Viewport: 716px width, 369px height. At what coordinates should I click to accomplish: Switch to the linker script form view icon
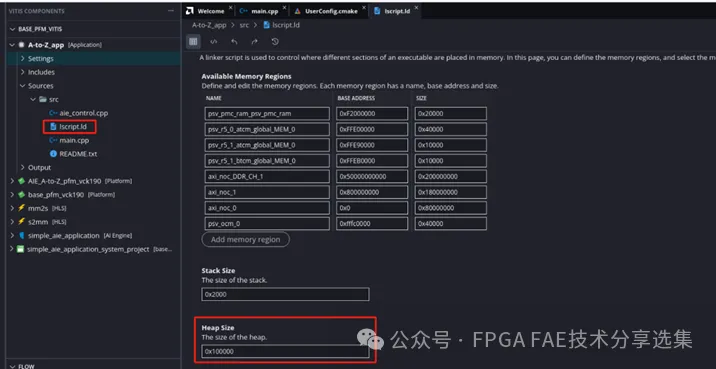pyautogui.click(x=193, y=42)
